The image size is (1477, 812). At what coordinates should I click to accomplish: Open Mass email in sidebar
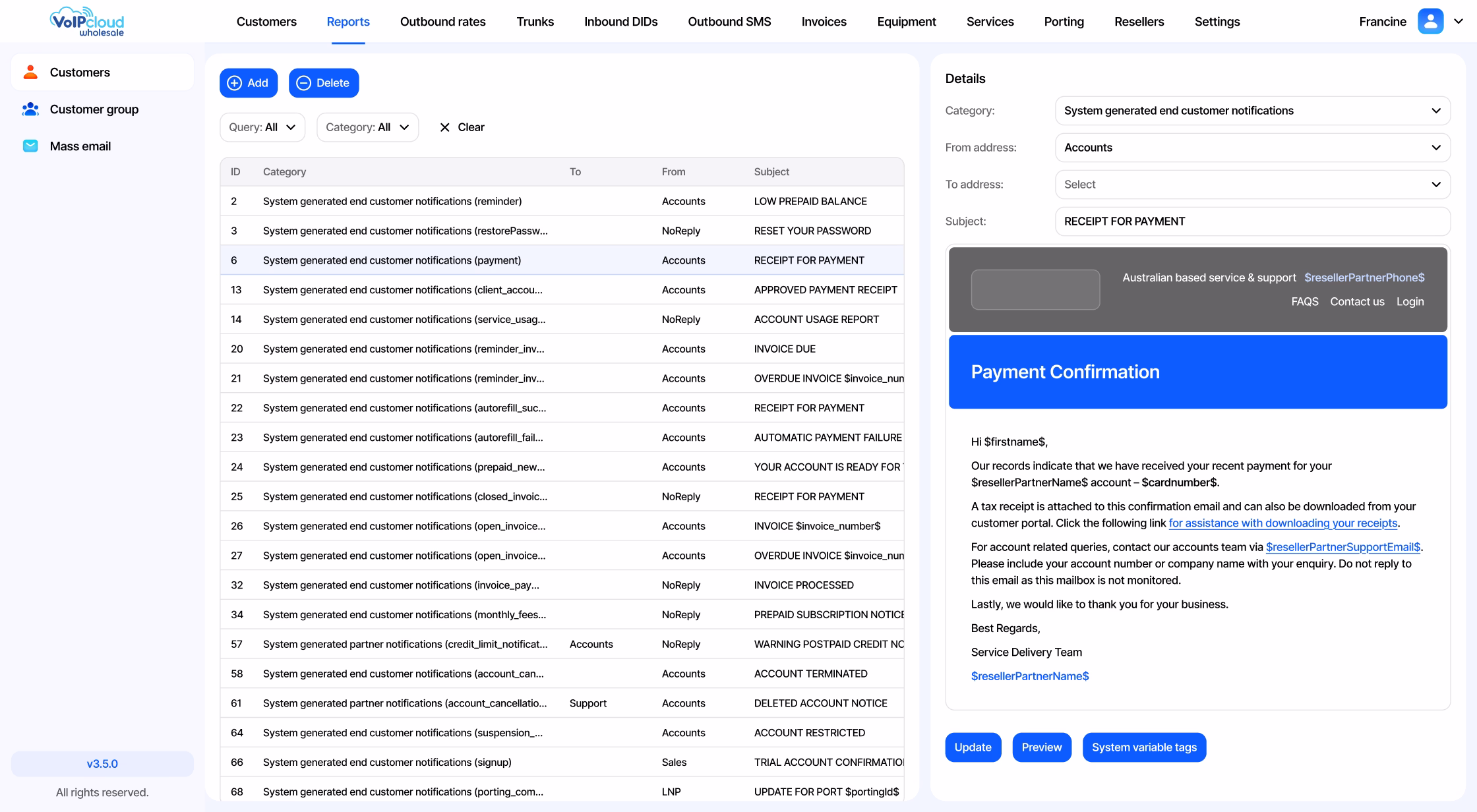point(102,146)
